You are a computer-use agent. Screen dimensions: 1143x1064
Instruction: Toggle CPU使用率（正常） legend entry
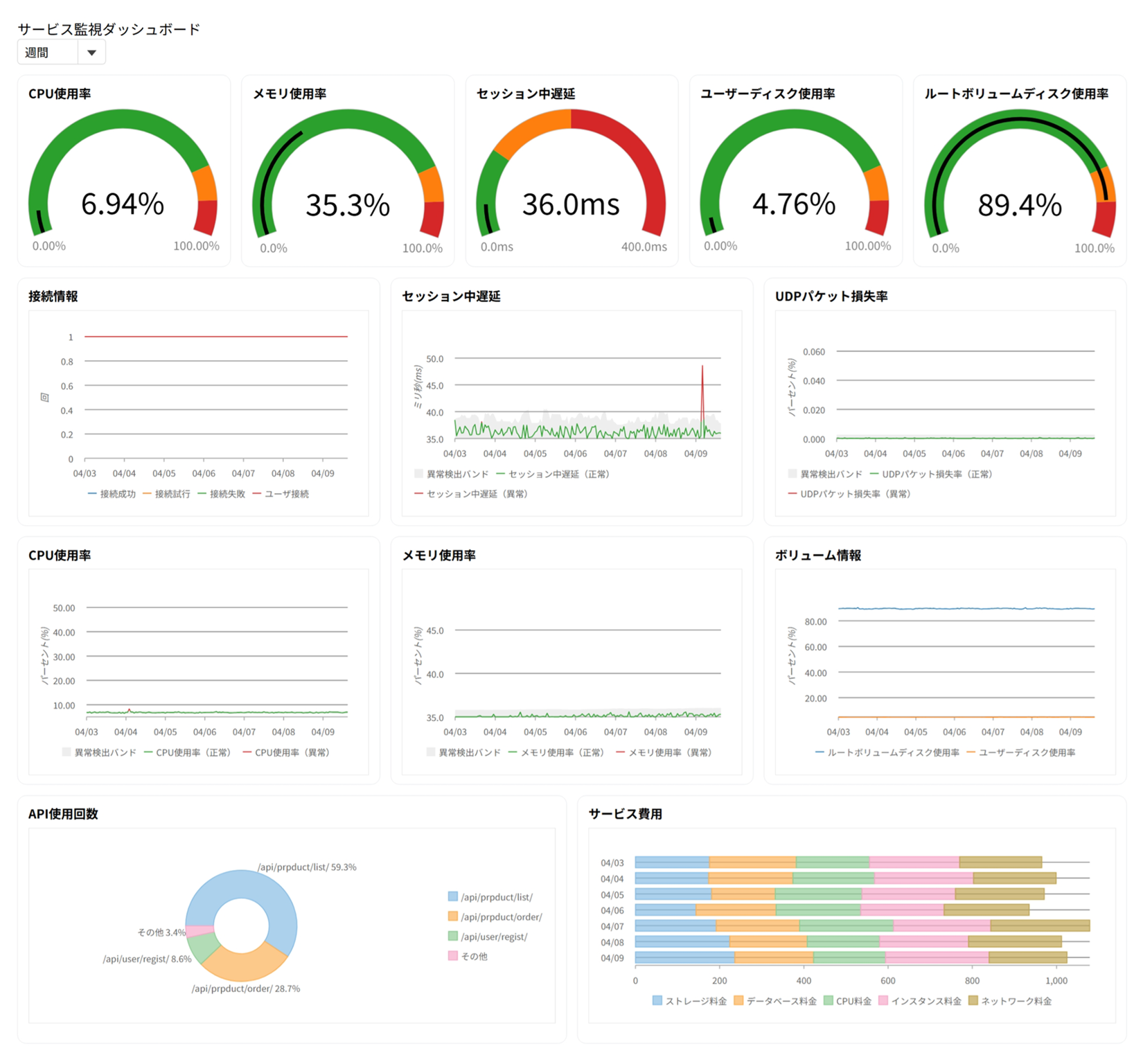(x=187, y=752)
